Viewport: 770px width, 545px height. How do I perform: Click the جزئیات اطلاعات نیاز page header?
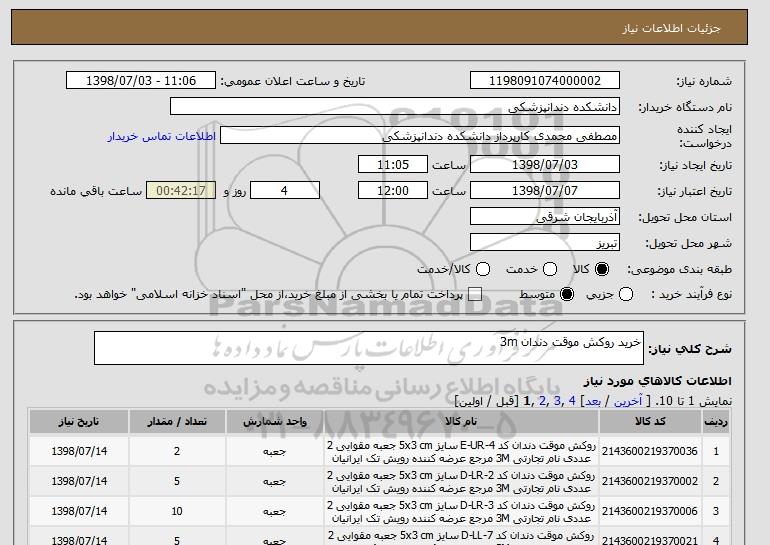point(671,28)
